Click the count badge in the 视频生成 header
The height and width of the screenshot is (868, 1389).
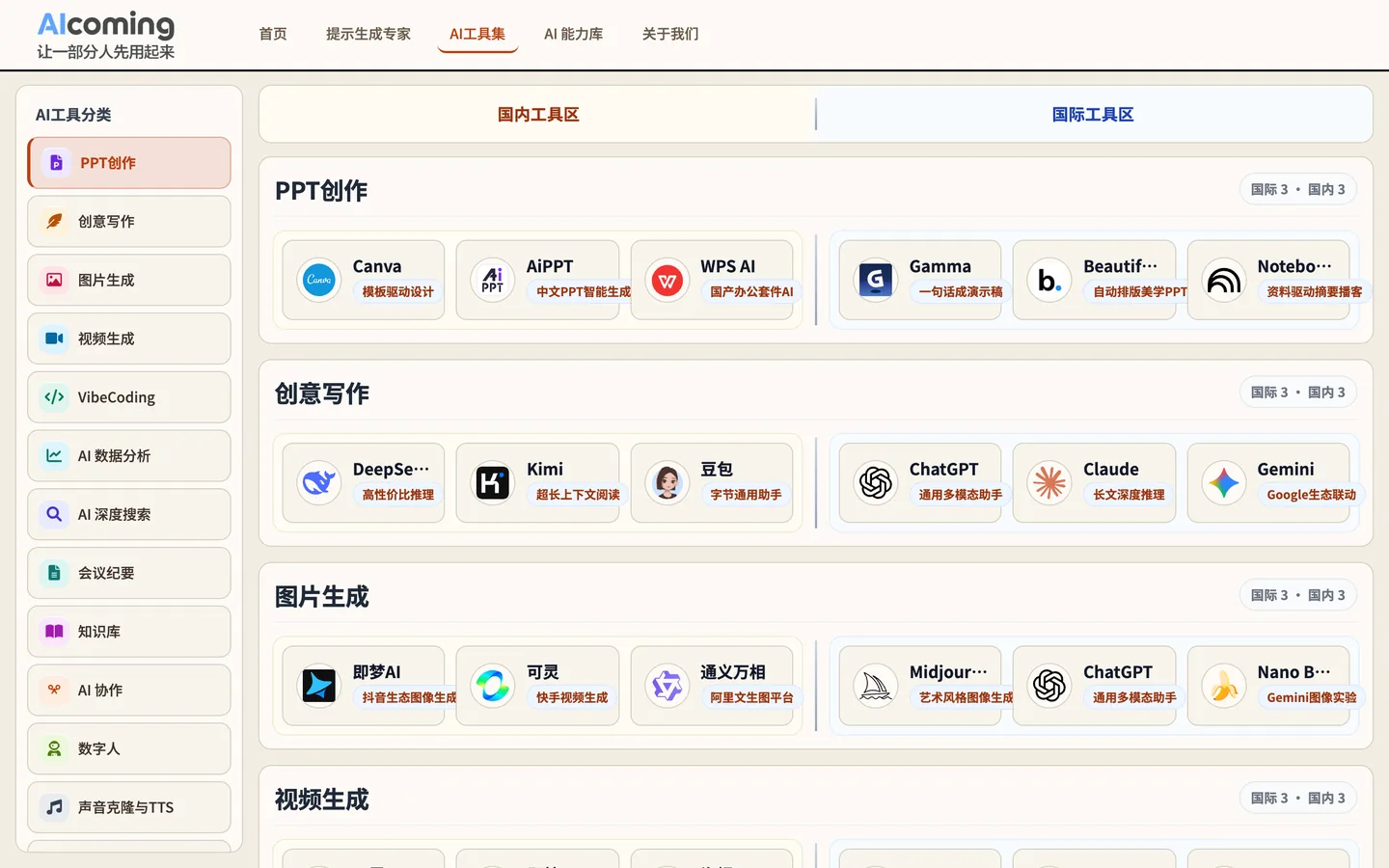coord(1297,799)
